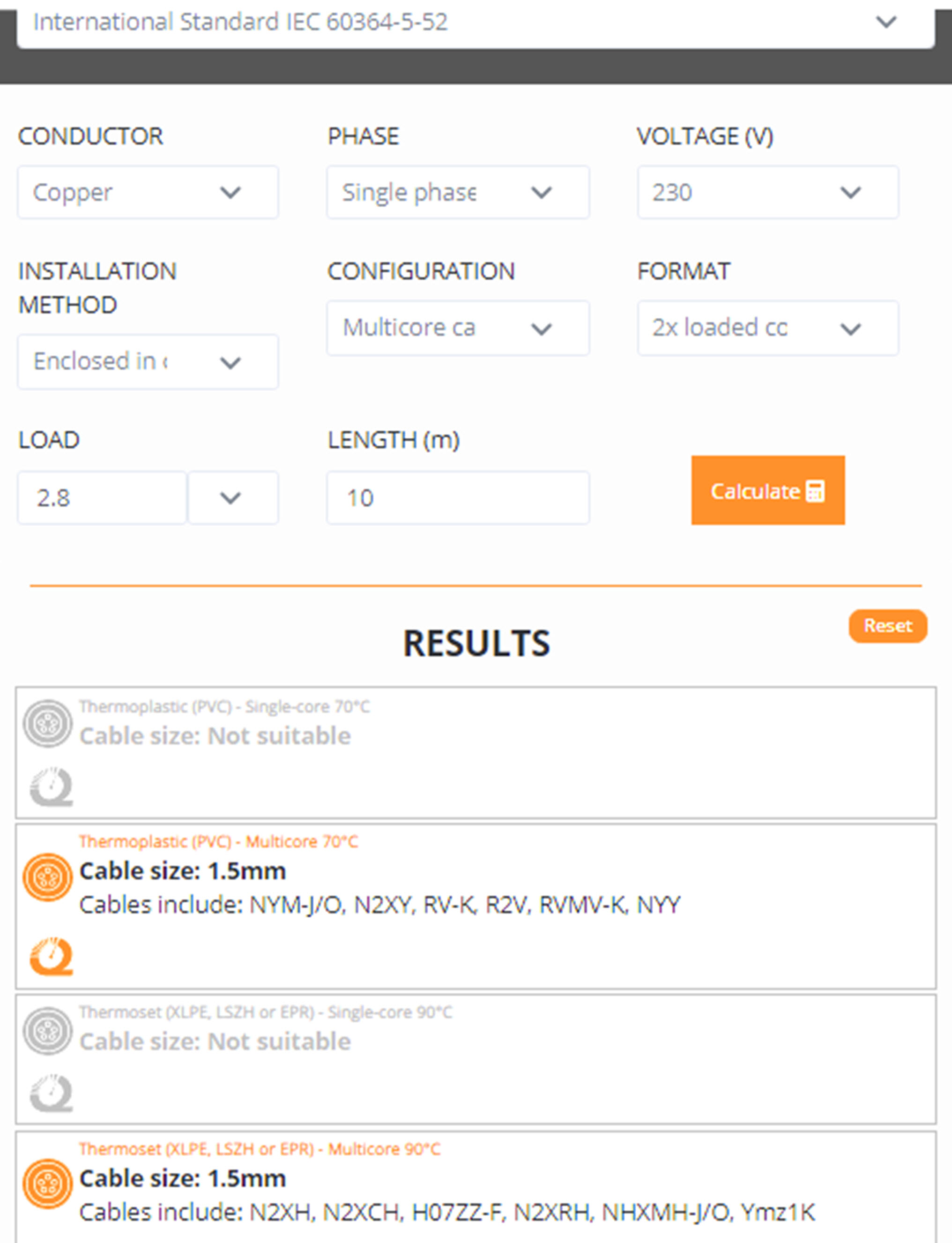Click the orange cable reel under PVC Multicore

coord(51,956)
